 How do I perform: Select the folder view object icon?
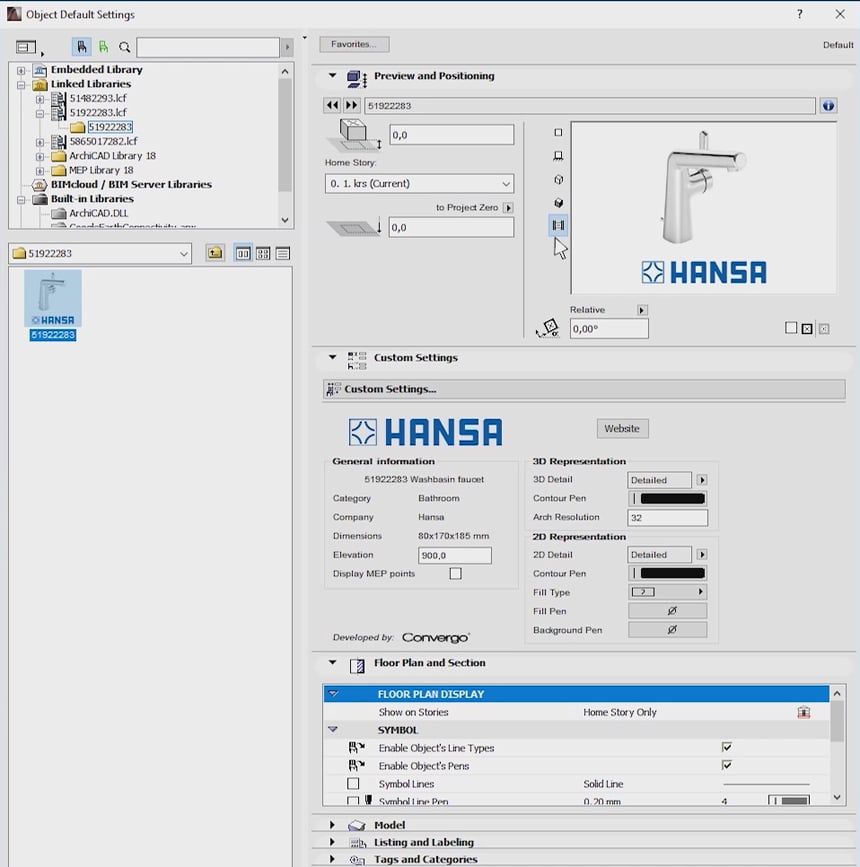81,48
